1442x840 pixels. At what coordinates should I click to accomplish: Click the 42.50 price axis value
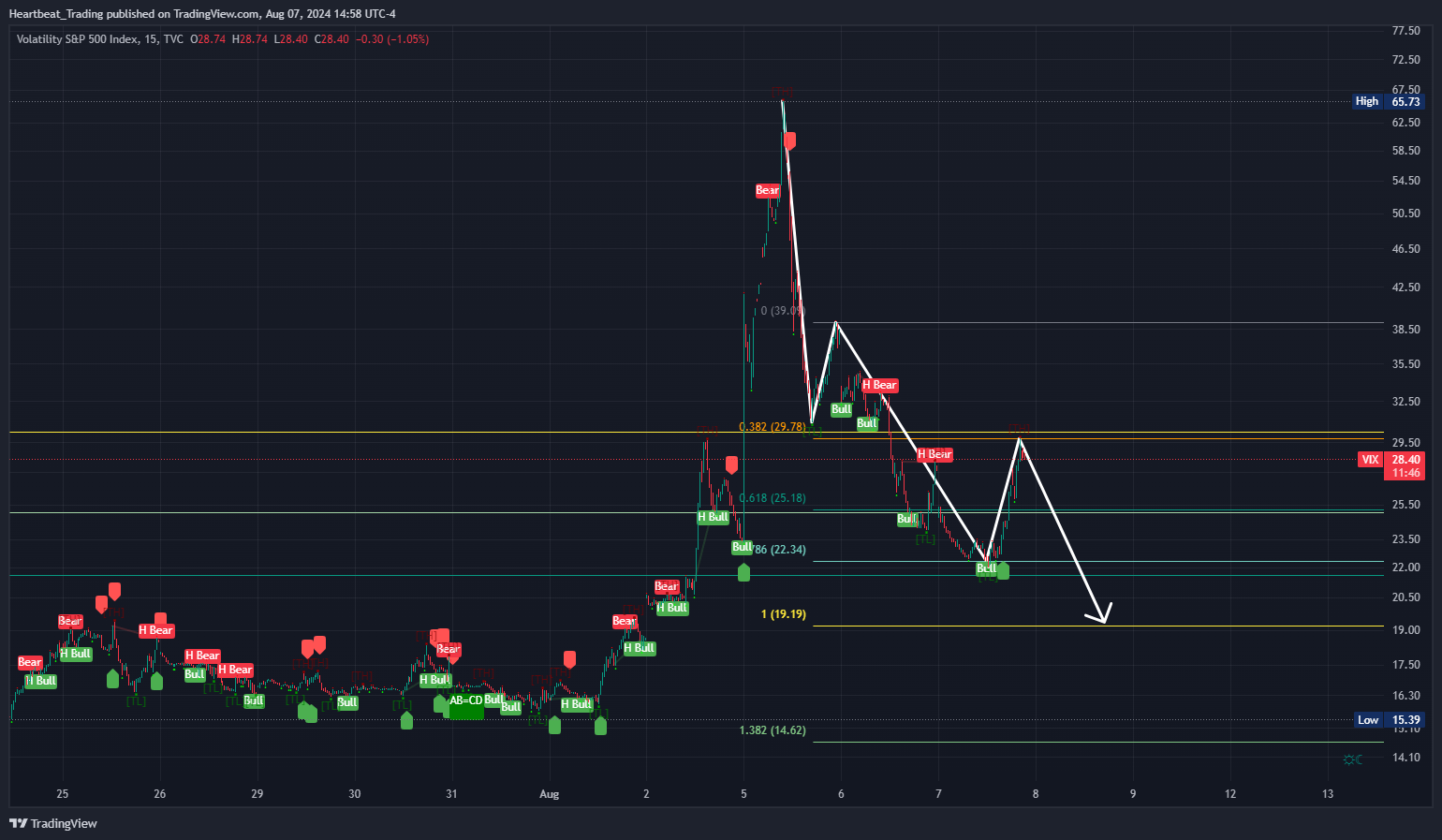pos(1405,287)
